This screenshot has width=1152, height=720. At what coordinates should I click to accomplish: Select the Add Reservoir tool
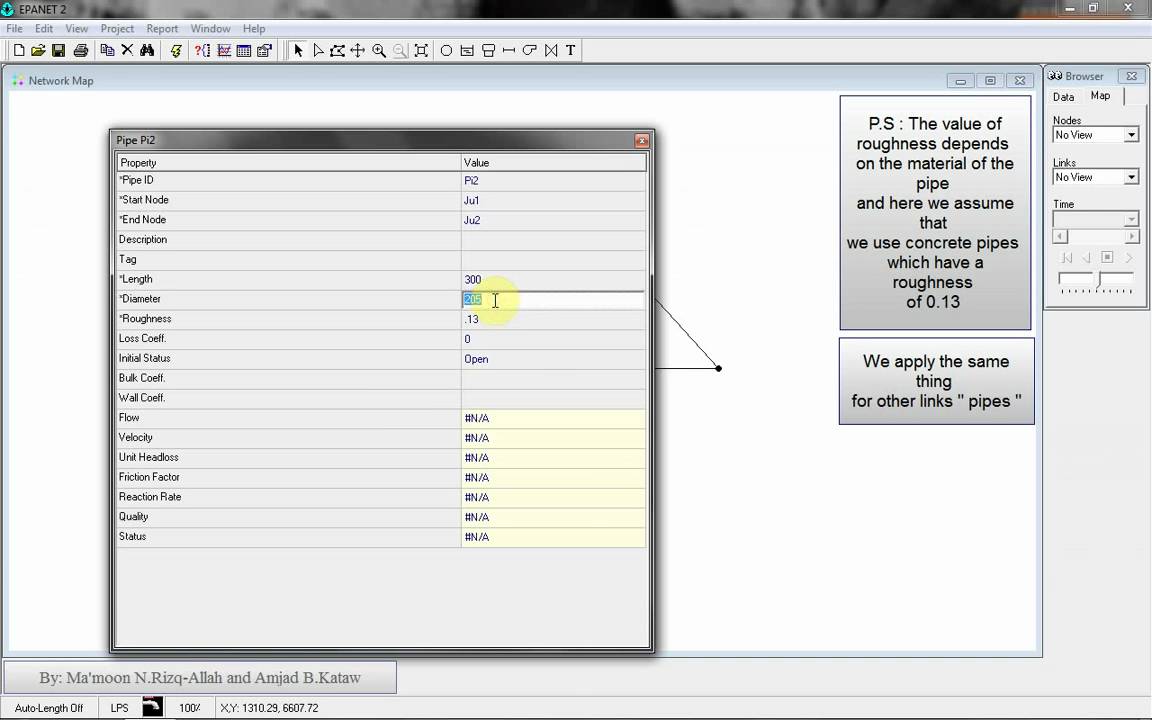click(x=467, y=51)
